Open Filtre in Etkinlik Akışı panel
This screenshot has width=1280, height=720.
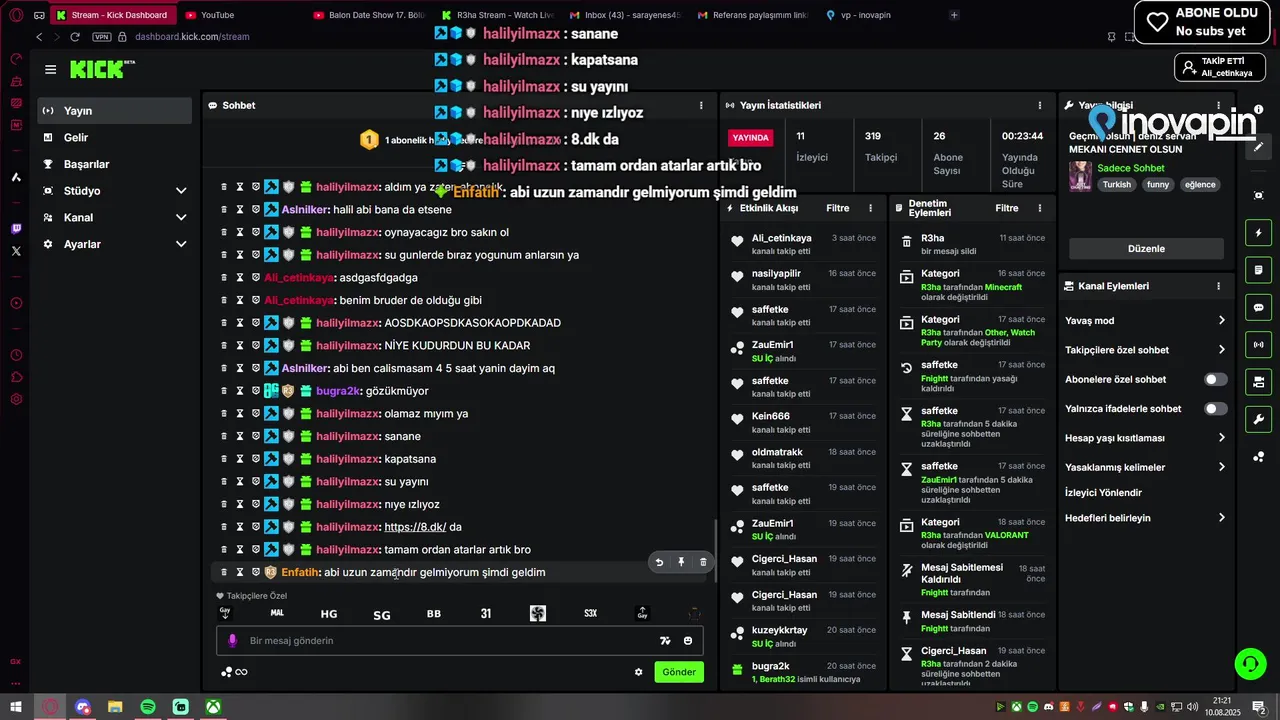tap(838, 208)
